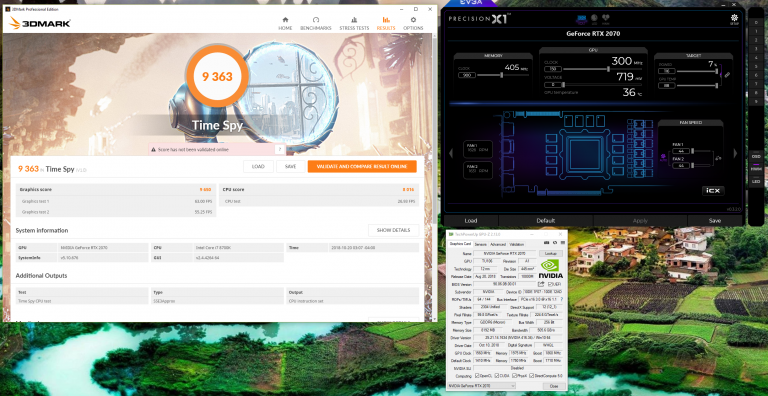Go to Stress Tests in 3DMark

tap(354, 23)
